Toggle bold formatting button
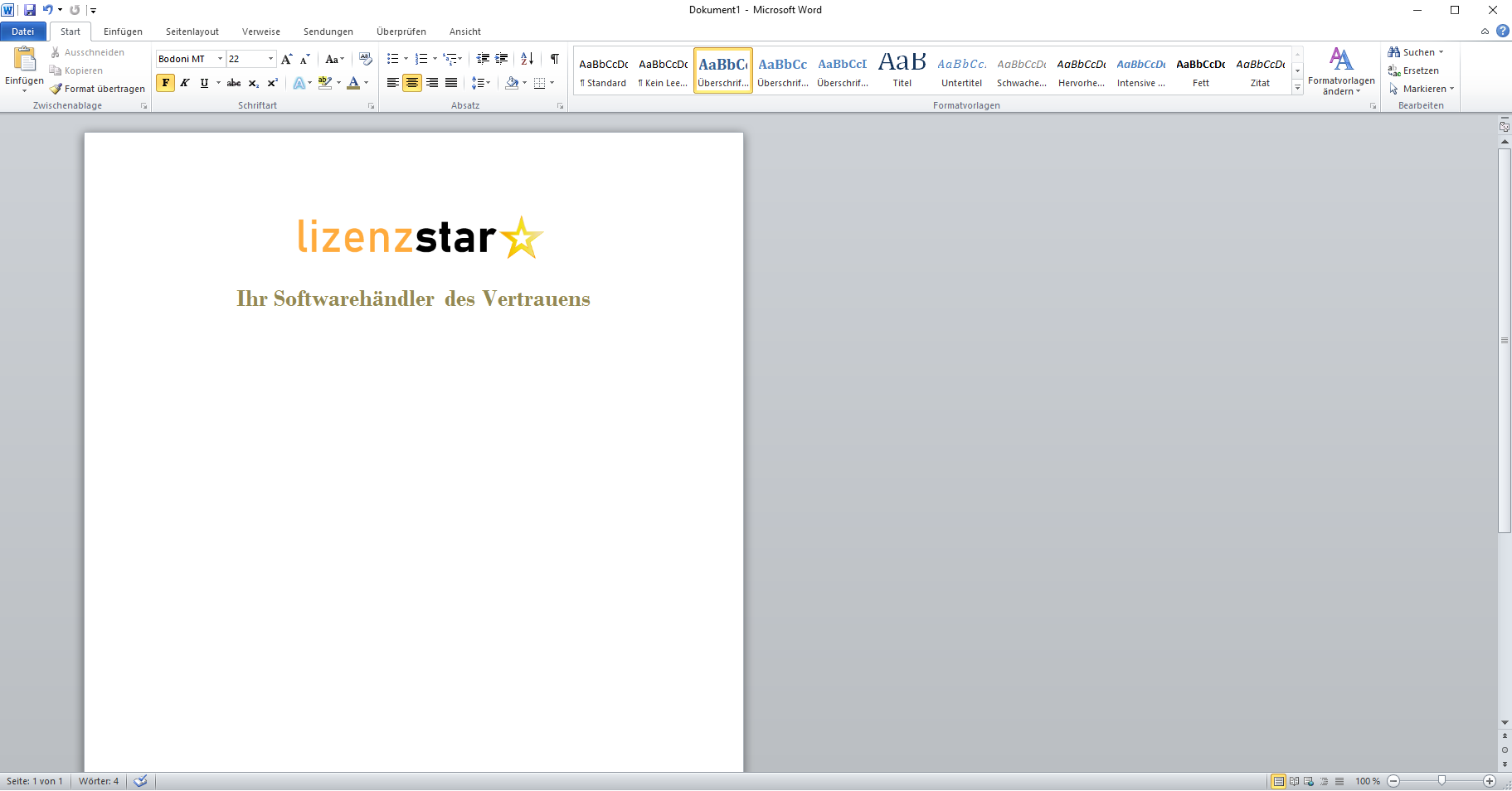 (166, 83)
